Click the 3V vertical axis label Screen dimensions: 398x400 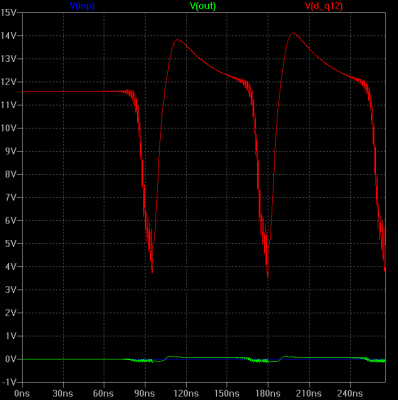click(10, 290)
